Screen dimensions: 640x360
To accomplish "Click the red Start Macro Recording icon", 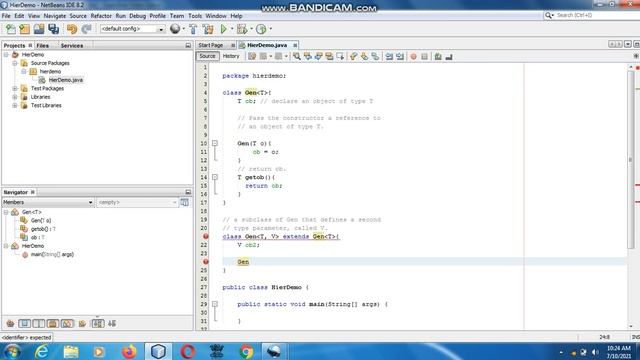I will 413,56.
